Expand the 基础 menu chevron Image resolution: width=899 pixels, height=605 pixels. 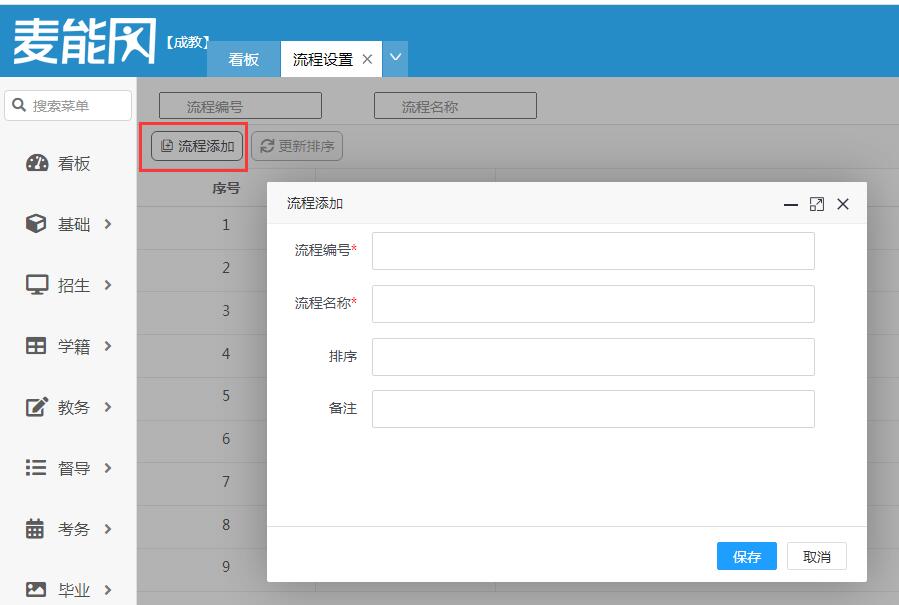(x=108, y=225)
